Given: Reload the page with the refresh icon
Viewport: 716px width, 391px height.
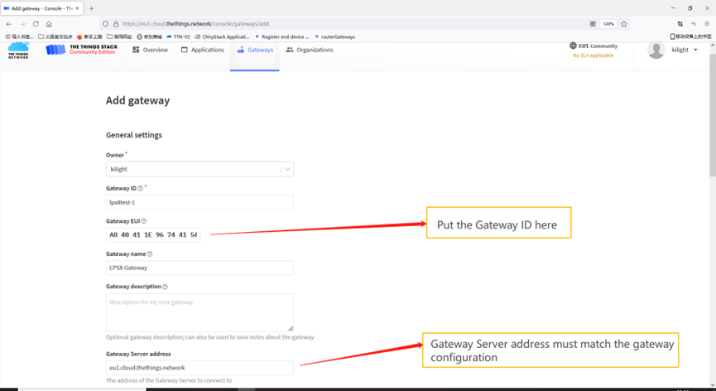Looking at the screenshot, I should (x=36, y=24).
